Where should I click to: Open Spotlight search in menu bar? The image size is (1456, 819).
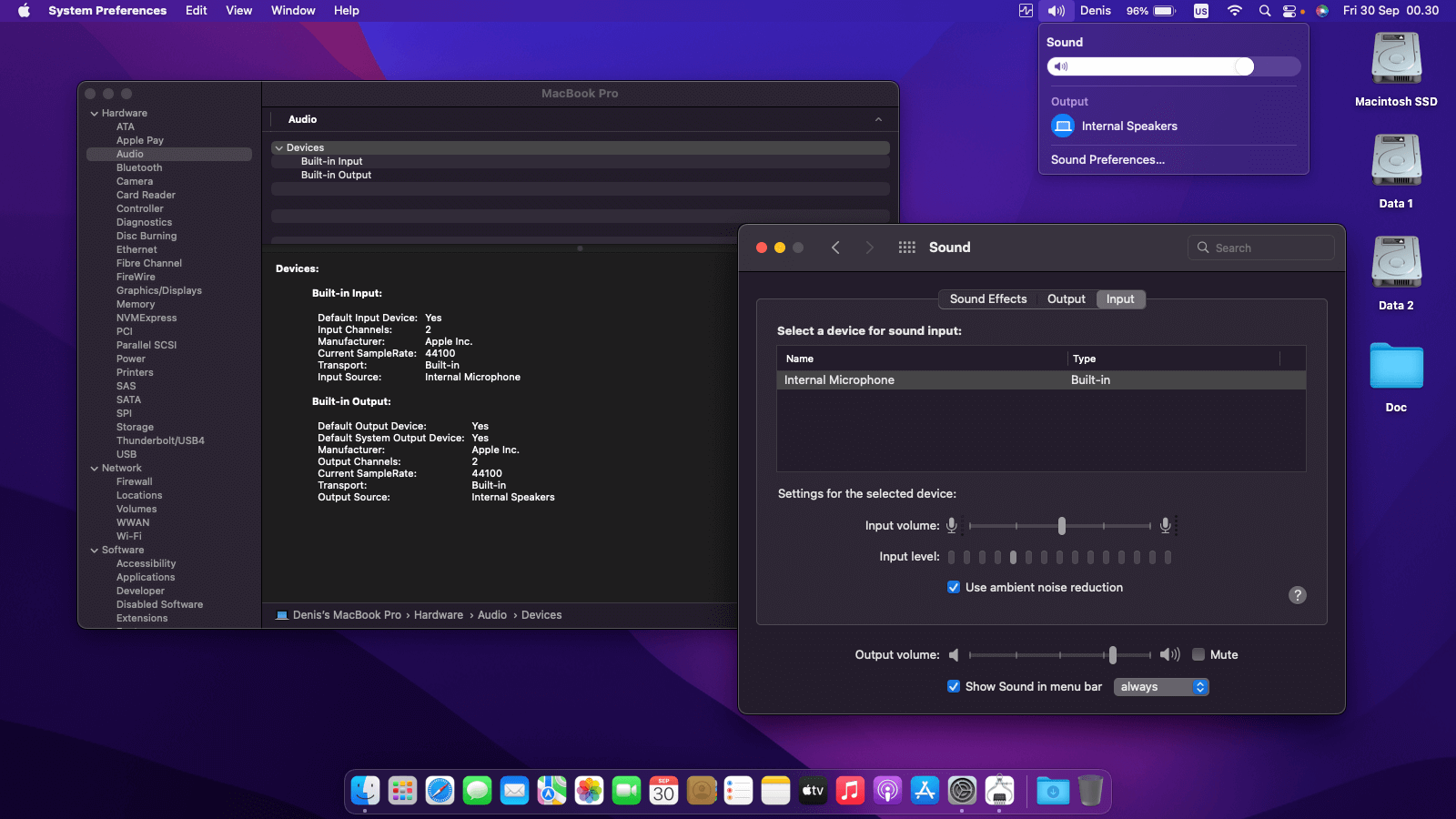coord(1265,11)
